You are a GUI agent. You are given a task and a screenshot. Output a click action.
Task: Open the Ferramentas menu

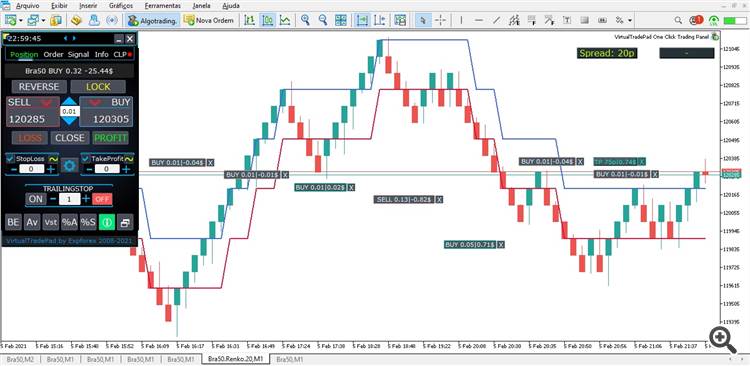tap(163, 6)
